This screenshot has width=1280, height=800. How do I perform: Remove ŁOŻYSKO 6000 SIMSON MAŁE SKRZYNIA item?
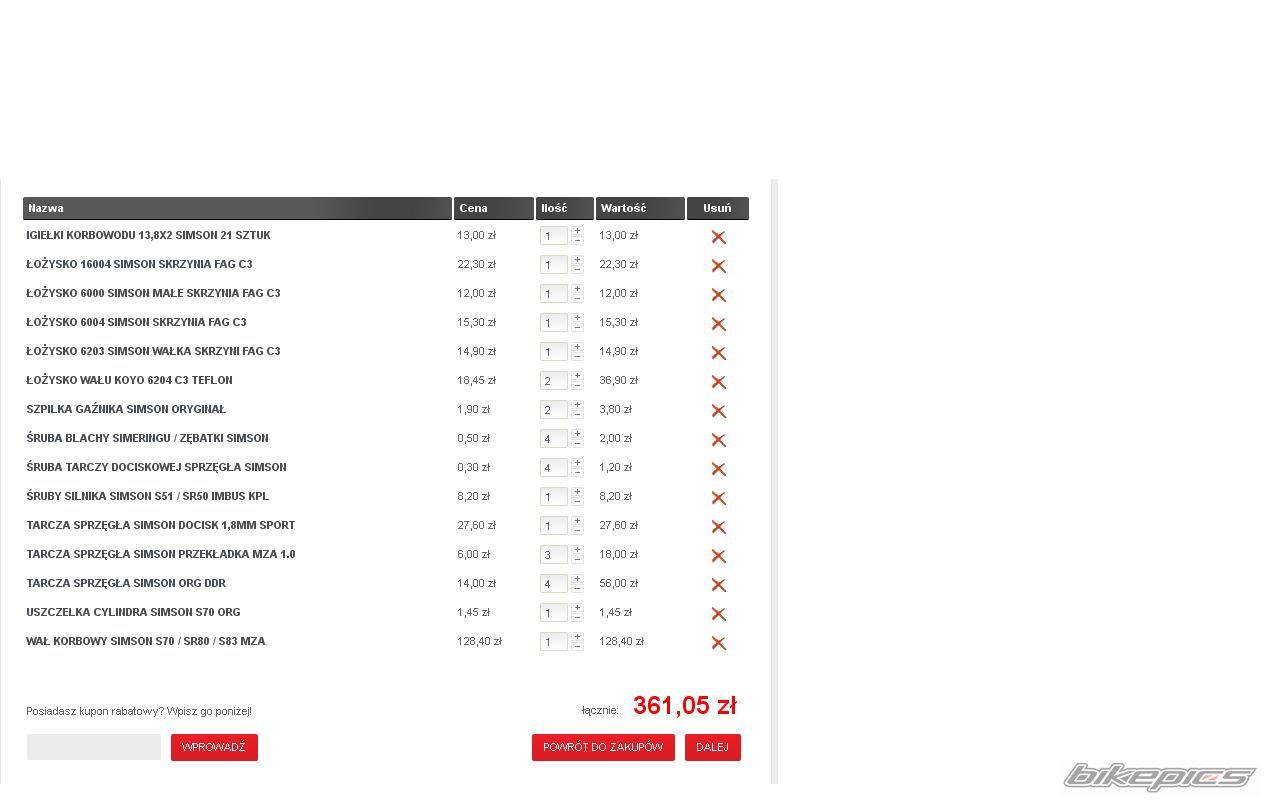pos(718,295)
